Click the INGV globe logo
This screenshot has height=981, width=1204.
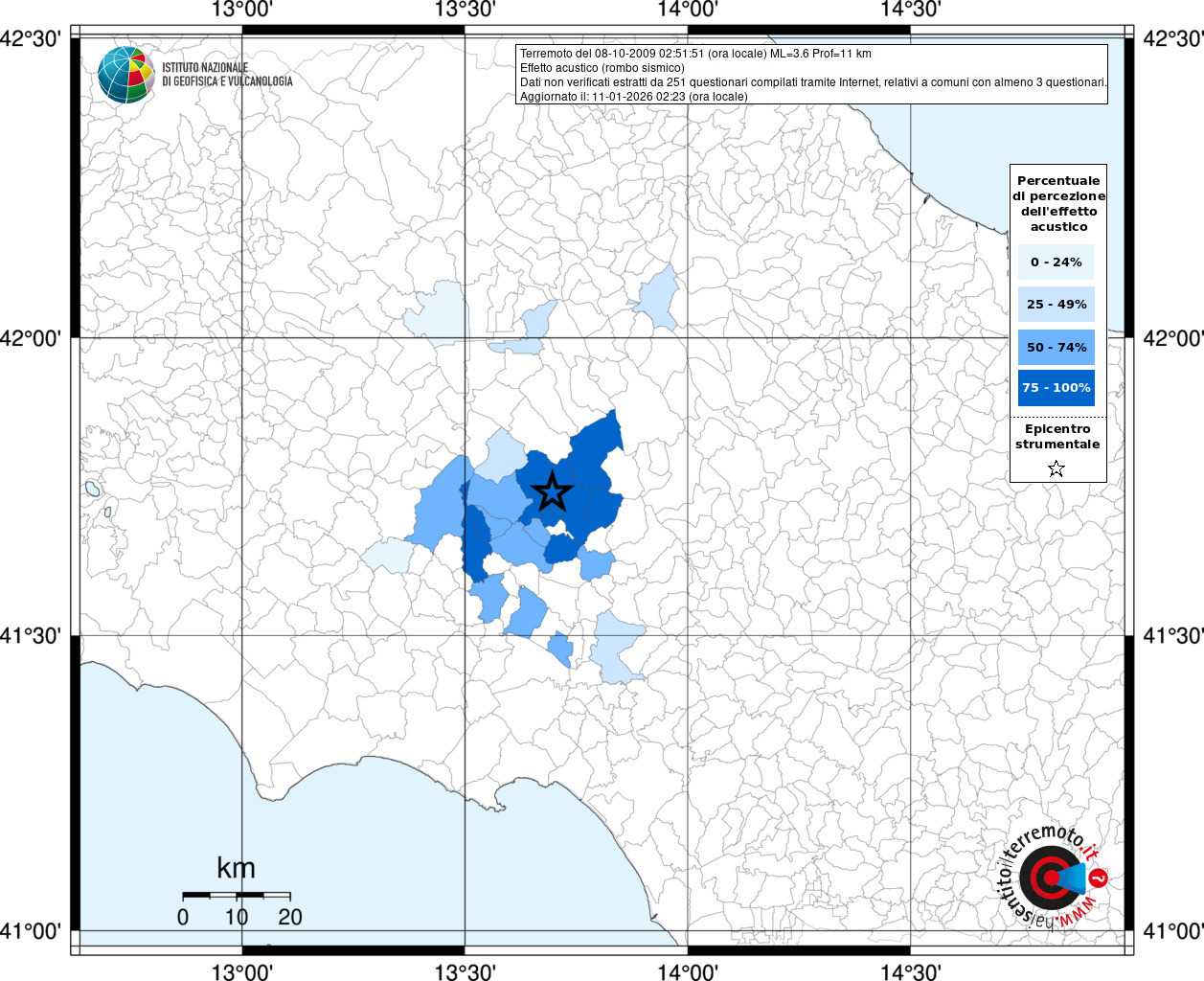(x=126, y=74)
